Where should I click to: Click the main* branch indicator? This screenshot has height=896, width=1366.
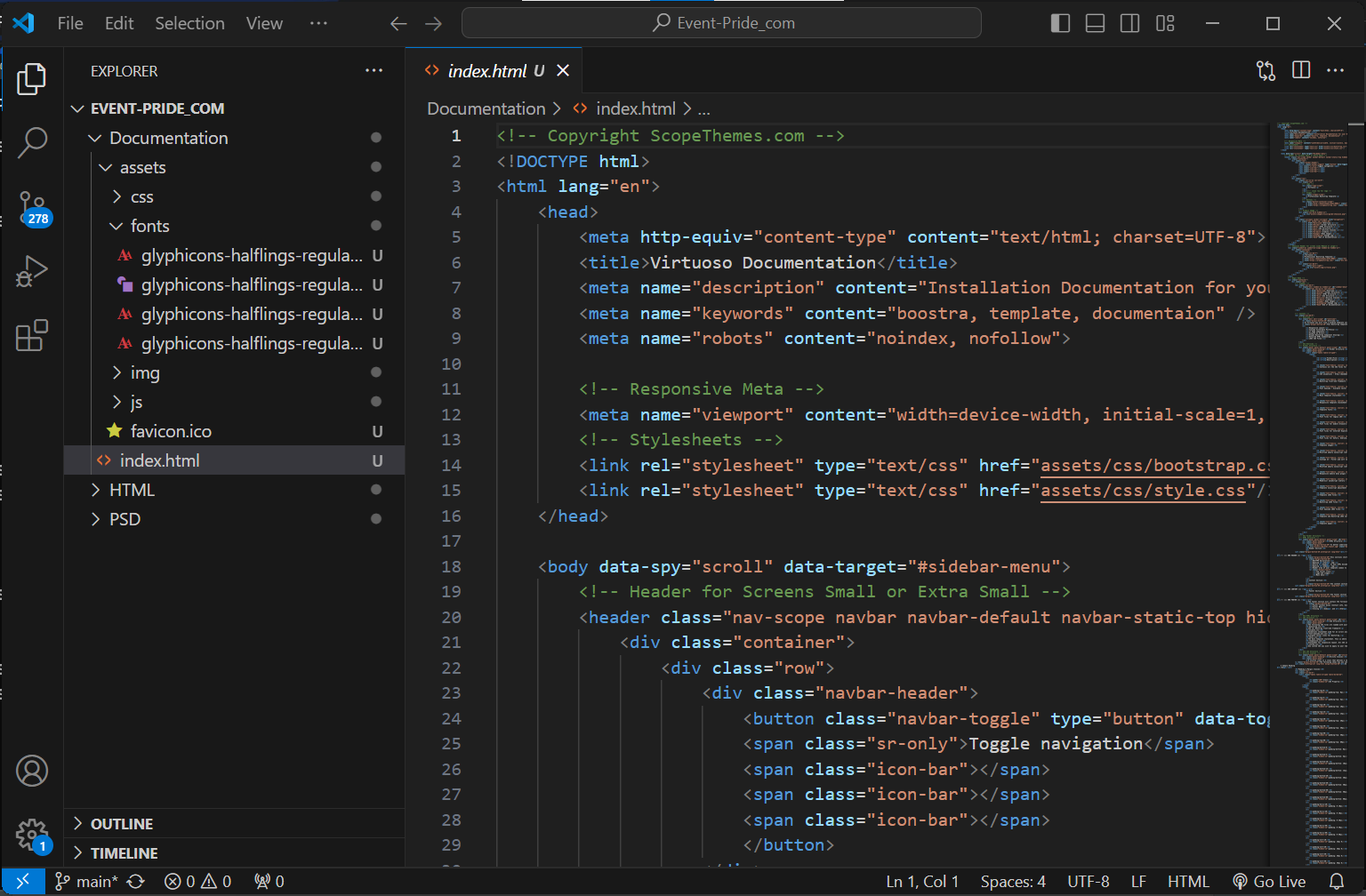pyautogui.click(x=87, y=881)
